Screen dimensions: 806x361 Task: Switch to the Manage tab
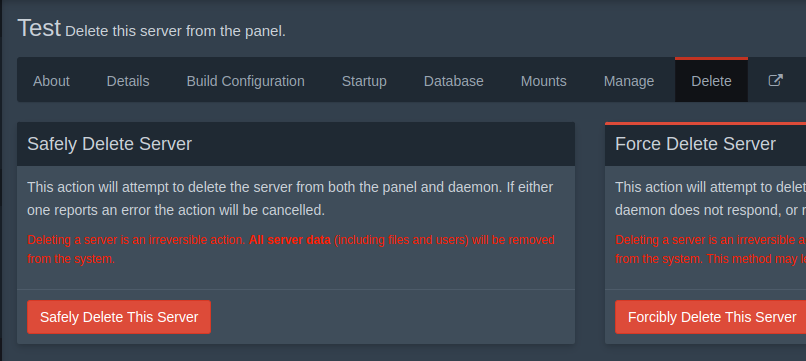[629, 81]
